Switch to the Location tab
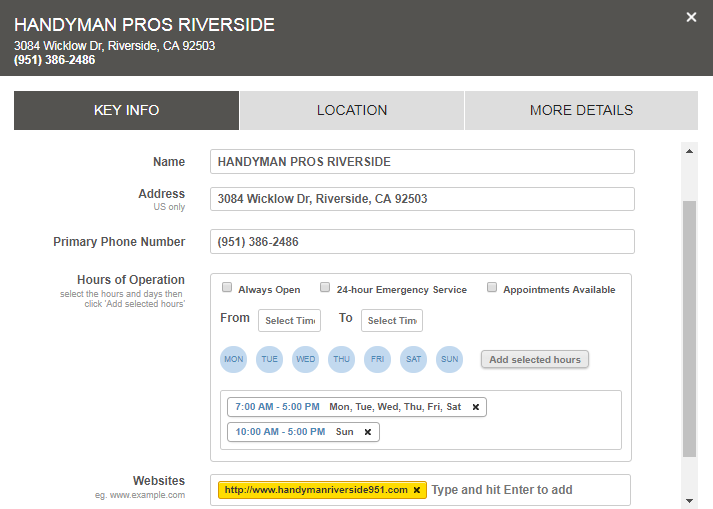713x509 pixels. 352,111
